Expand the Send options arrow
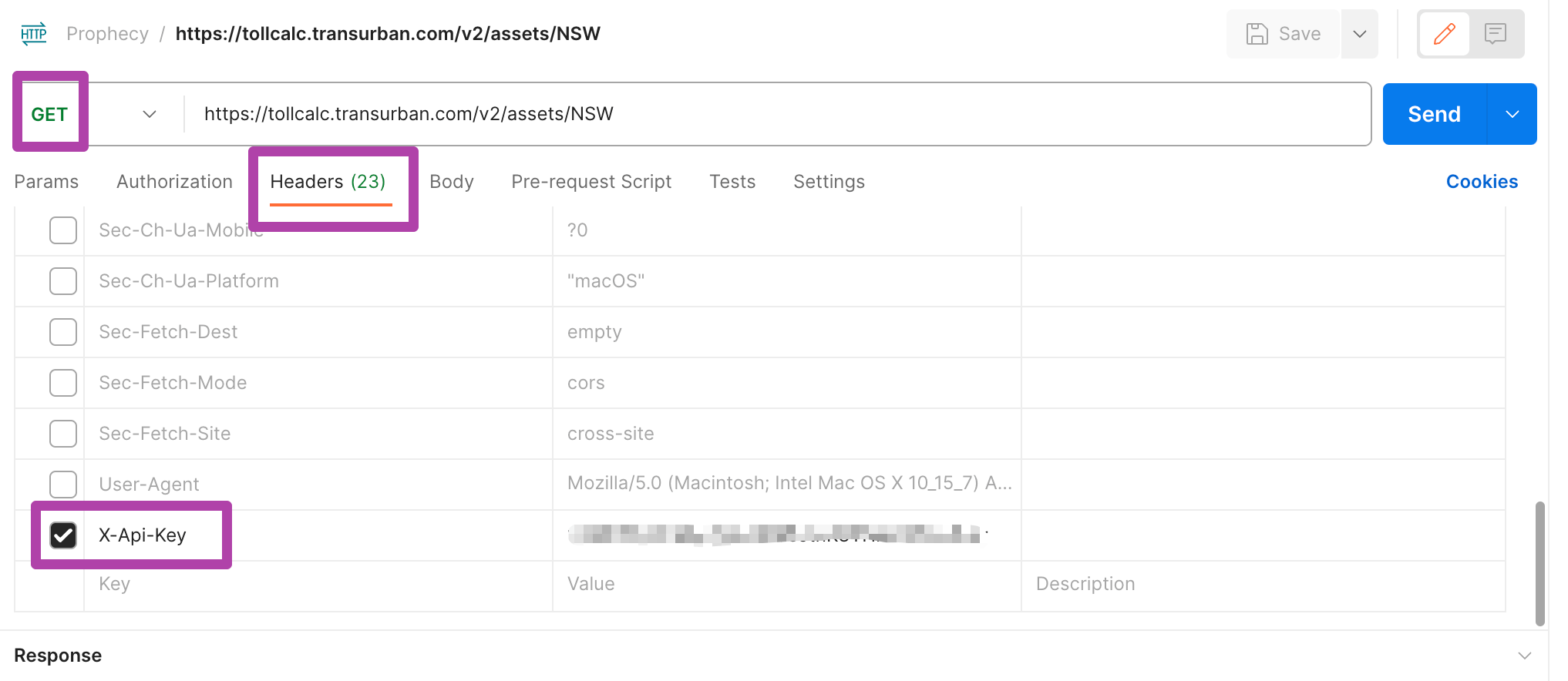 tap(1512, 114)
